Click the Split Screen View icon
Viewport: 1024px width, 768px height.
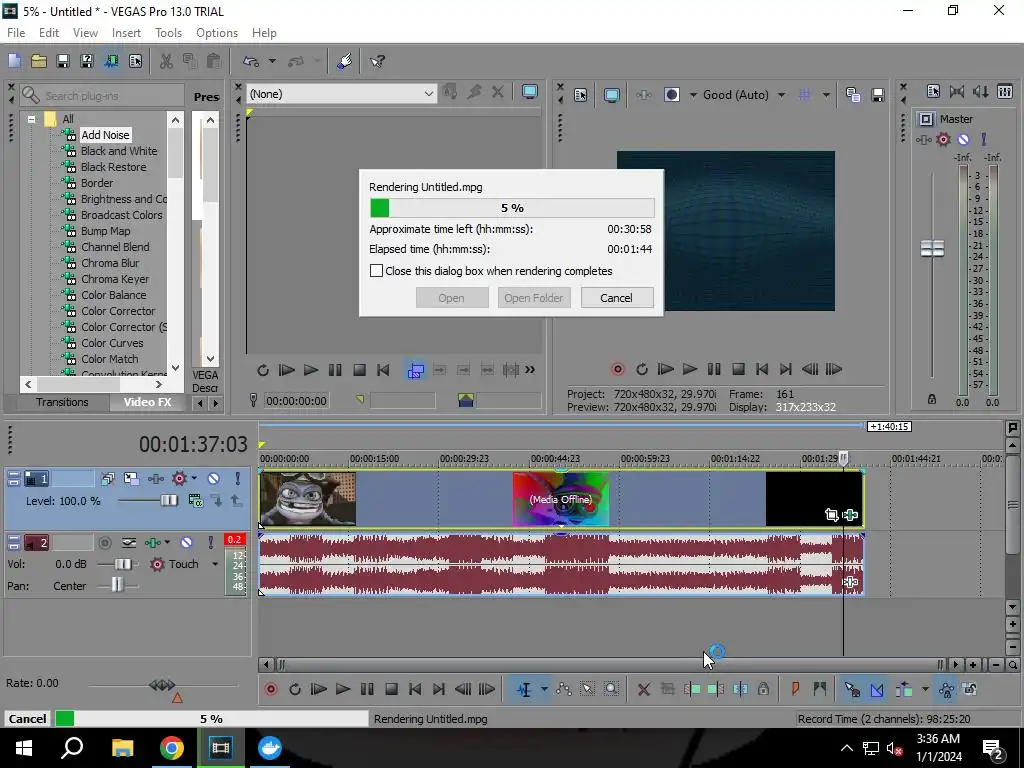(x=671, y=95)
